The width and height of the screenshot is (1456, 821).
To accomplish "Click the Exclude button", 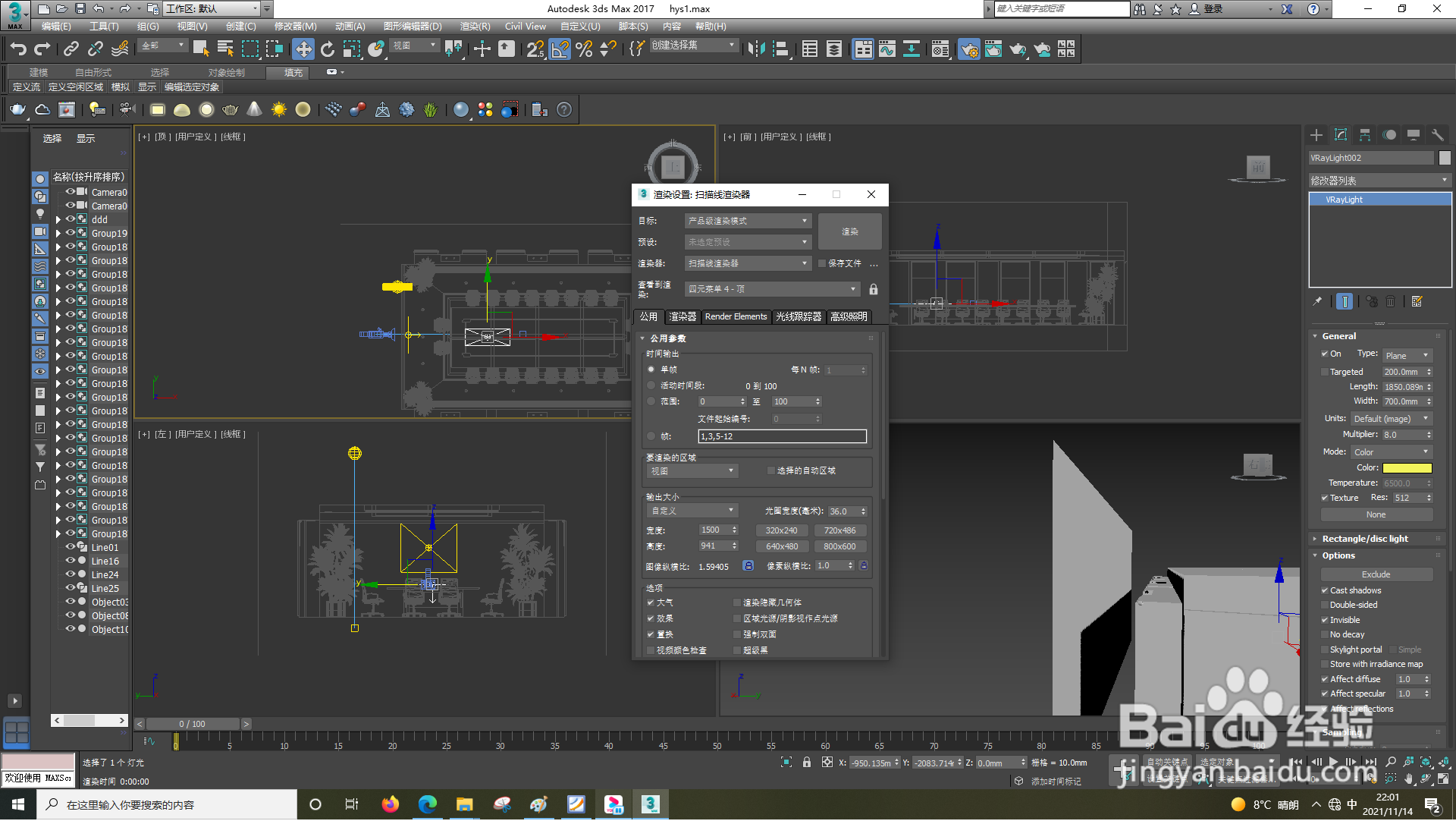I will pyautogui.click(x=1376, y=575).
